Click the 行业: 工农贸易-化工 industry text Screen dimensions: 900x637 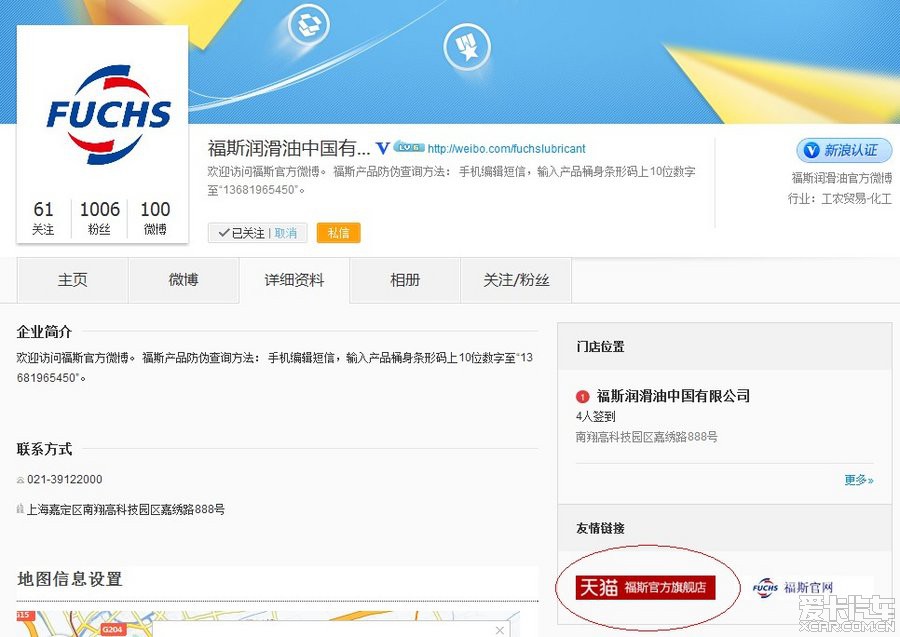[840, 199]
